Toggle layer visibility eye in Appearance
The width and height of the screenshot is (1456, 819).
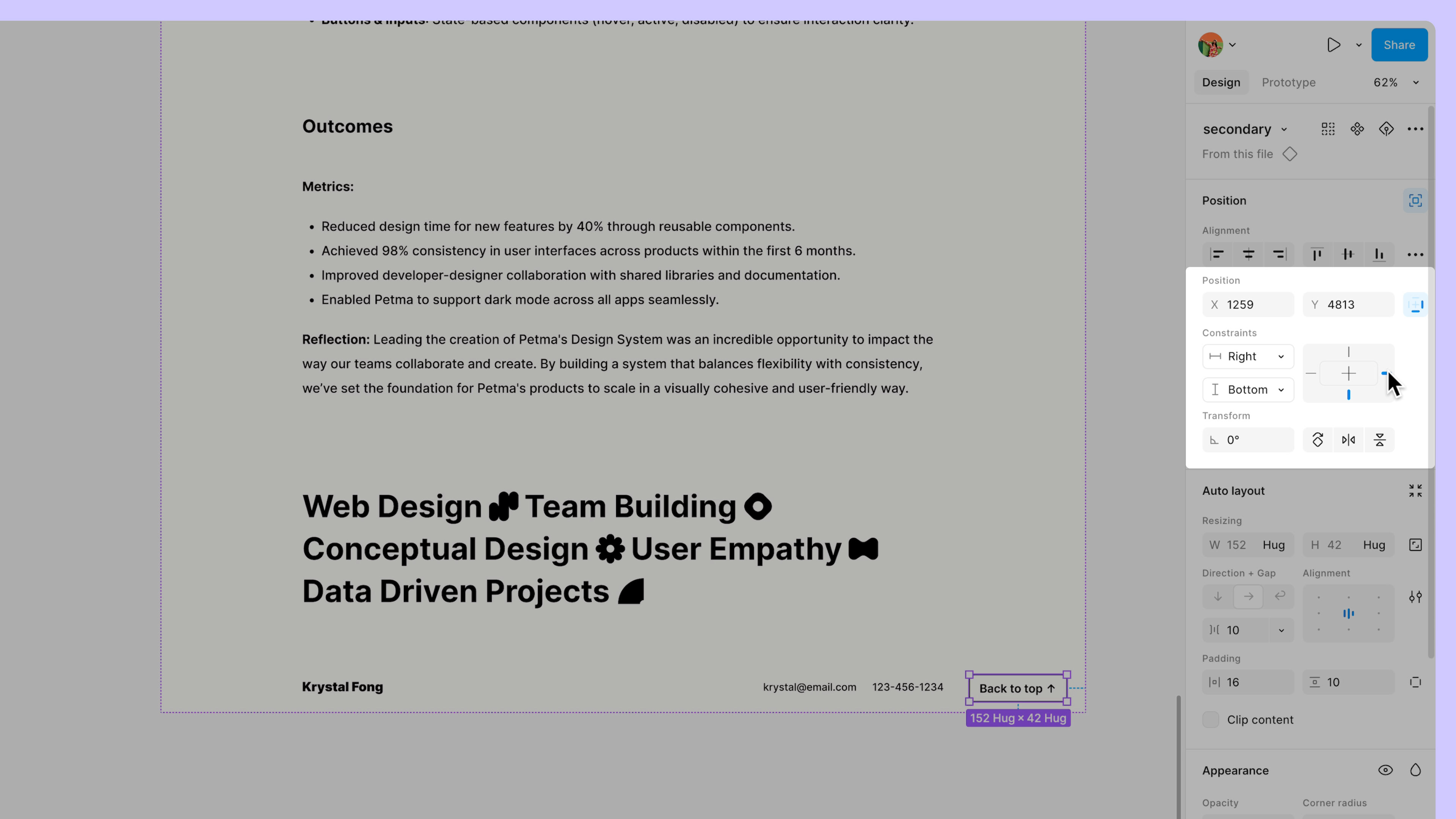point(1385,770)
